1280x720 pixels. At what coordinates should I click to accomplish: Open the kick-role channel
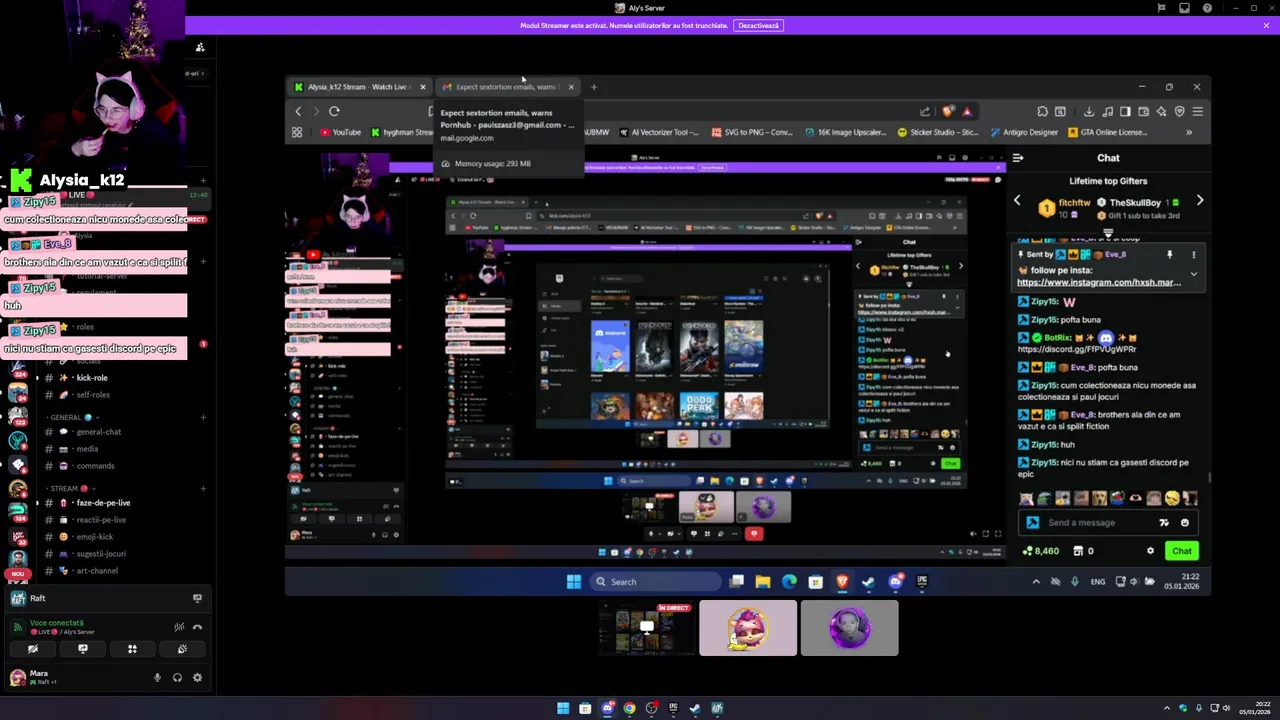[92, 378]
